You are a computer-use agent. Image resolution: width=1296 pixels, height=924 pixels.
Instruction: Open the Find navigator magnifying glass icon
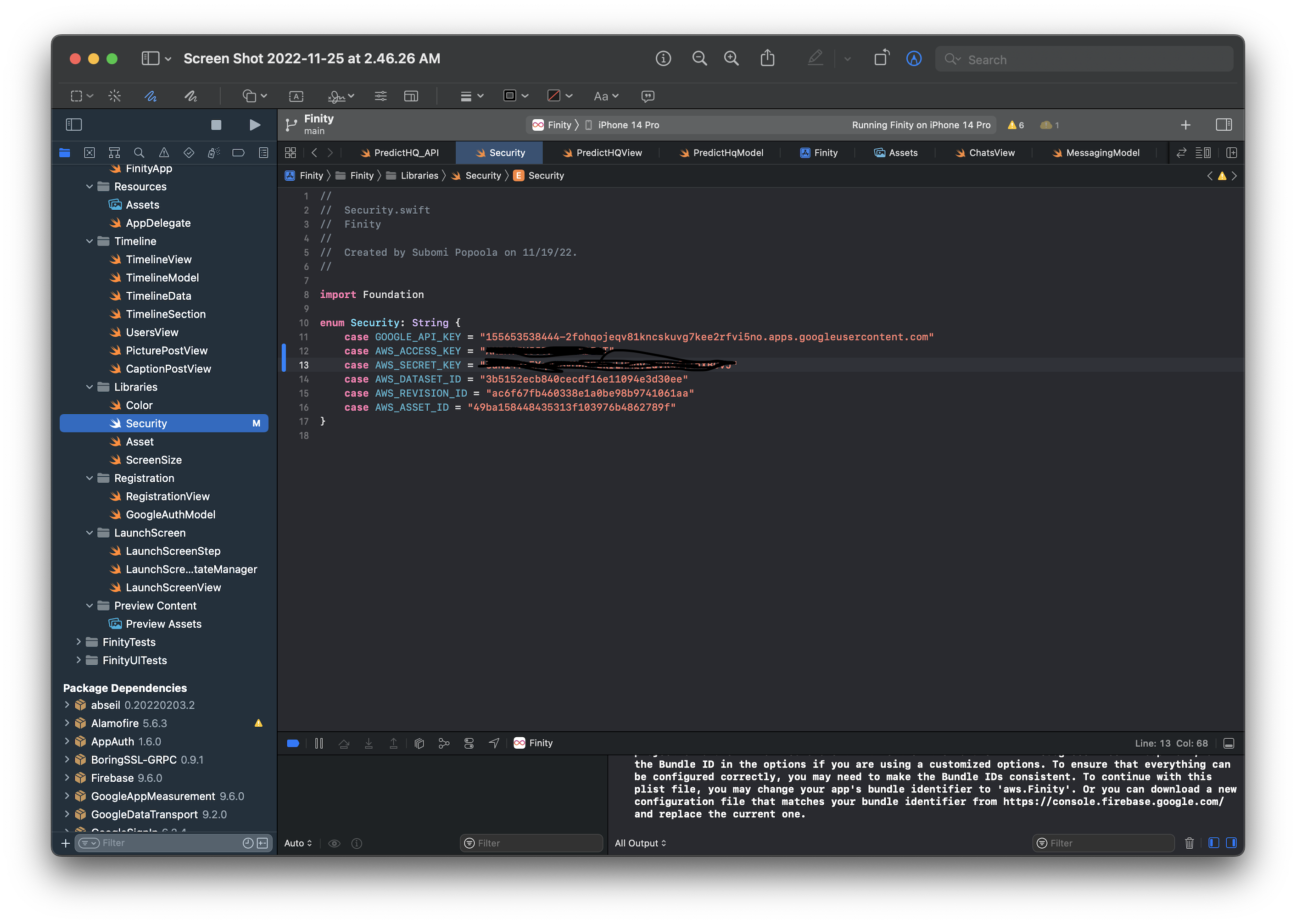pyautogui.click(x=139, y=152)
